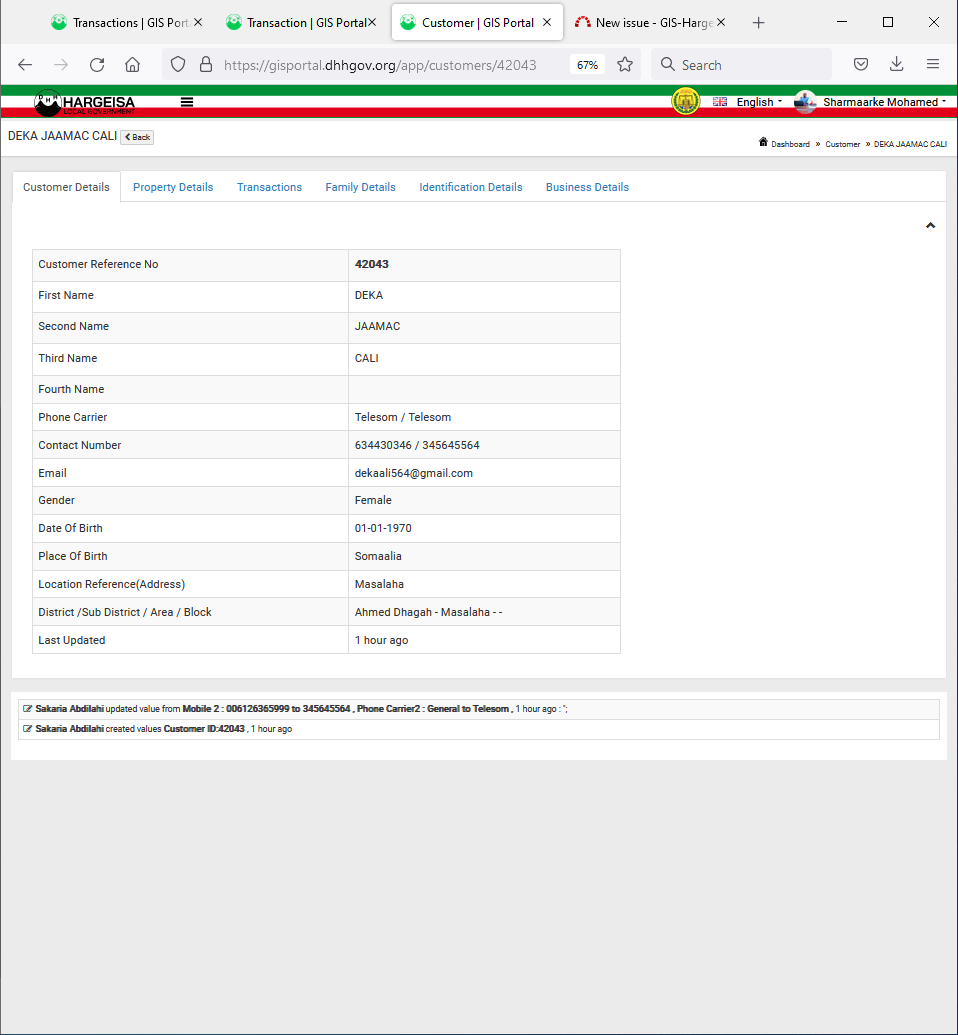The image size is (958, 1035).
Task: Click contact number 634430346 / 345645564
Action: coord(417,446)
